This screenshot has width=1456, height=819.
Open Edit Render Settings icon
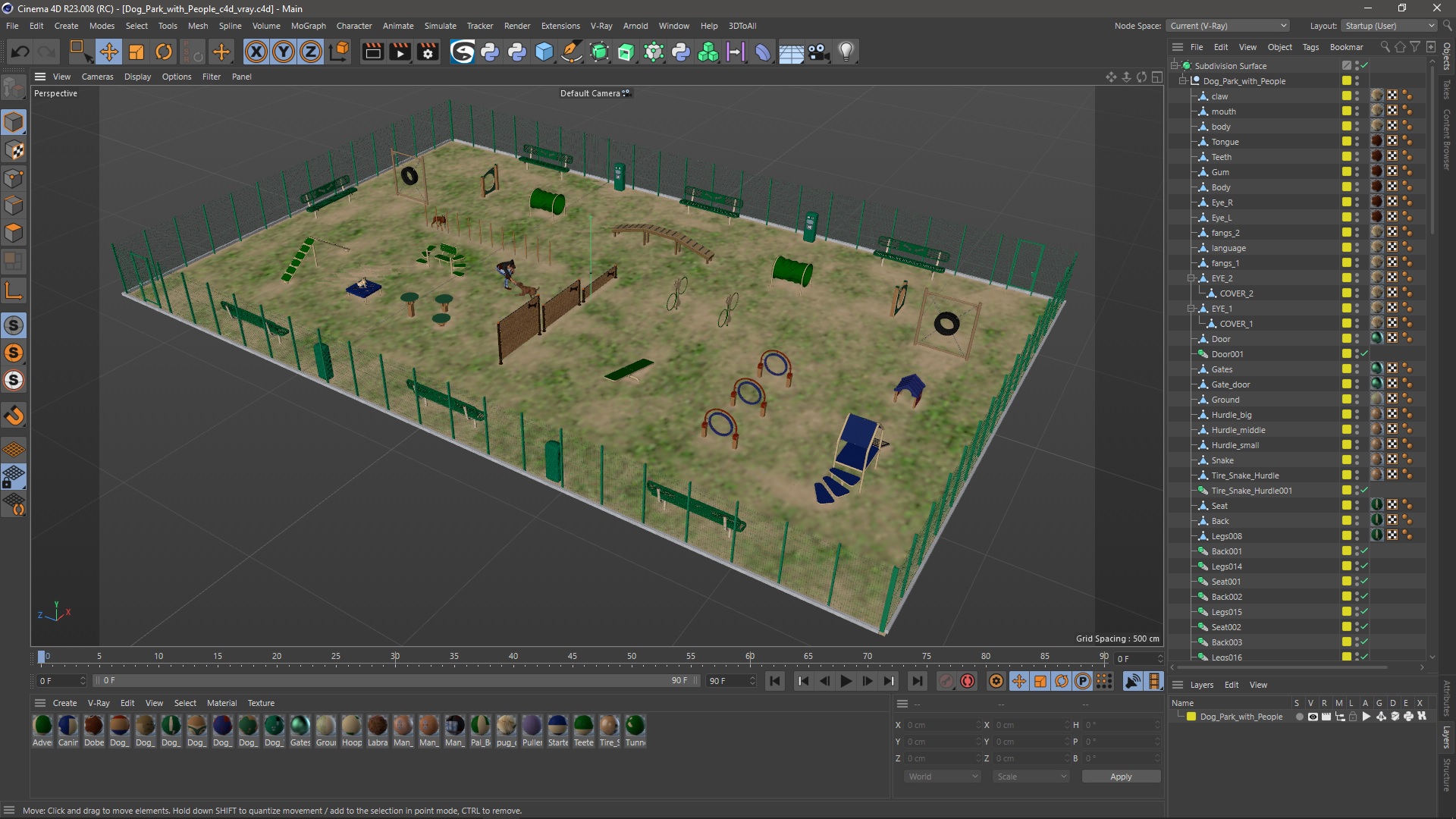coord(428,52)
